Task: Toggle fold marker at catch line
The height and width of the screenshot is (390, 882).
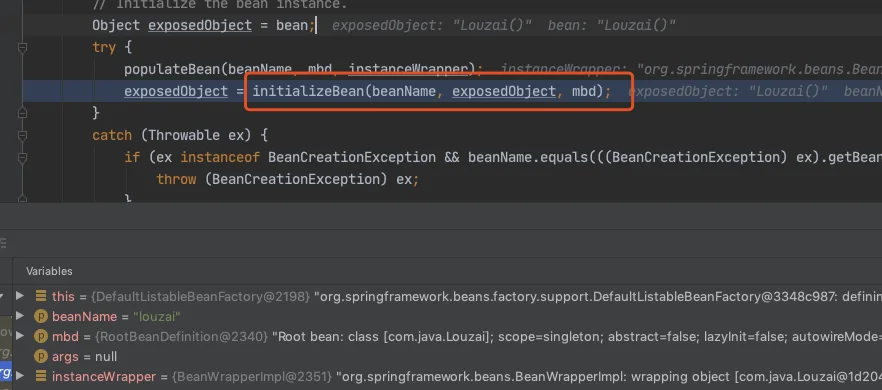Action: point(22,136)
